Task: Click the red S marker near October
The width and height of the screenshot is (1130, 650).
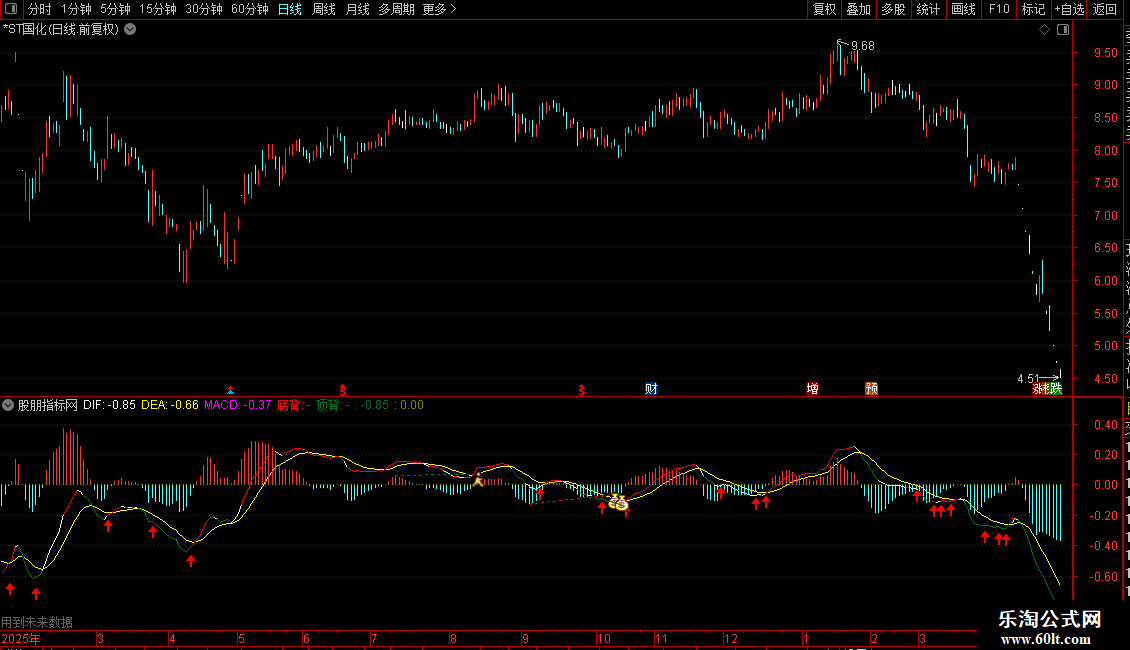Action: pyautogui.click(x=582, y=390)
